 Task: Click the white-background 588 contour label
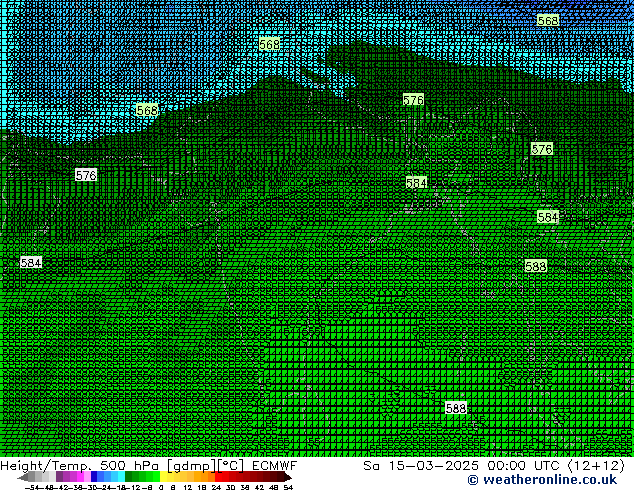coord(456,408)
